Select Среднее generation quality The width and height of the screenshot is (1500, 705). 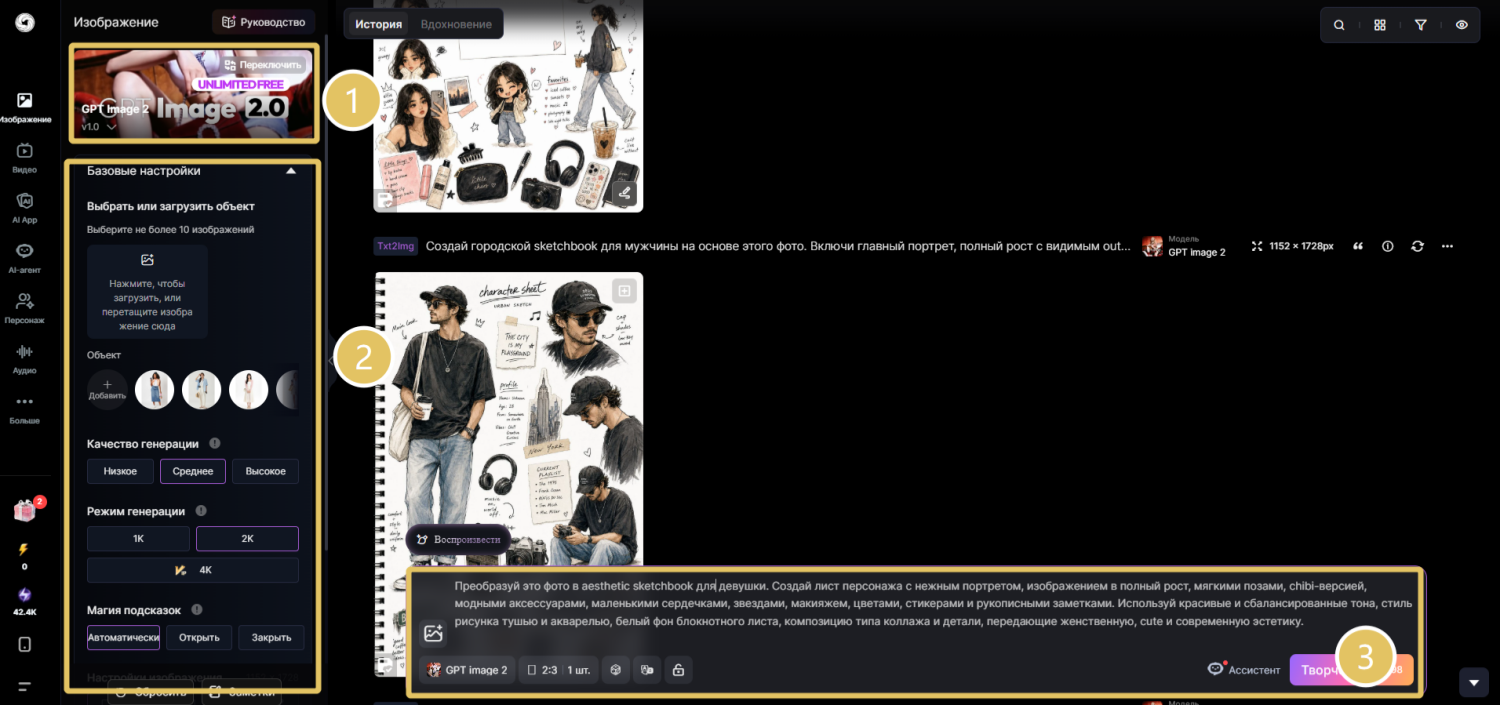[x=193, y=471]
